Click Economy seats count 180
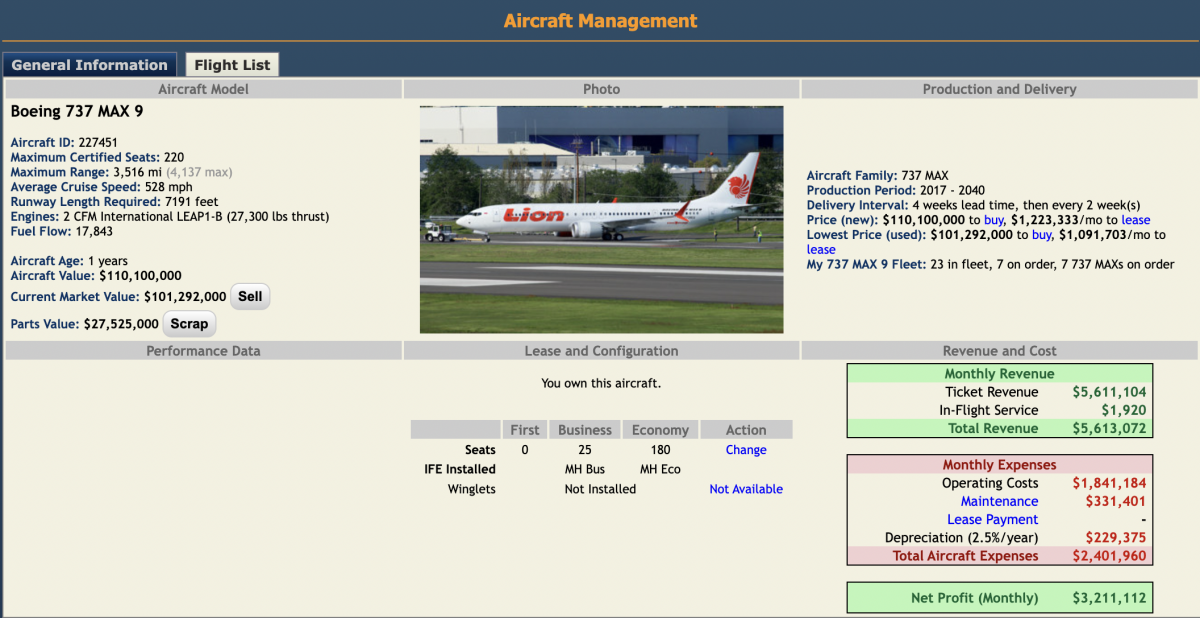Image resolution: width=1200 pixels, height=618 pixels. pyautogui.click(x=660, y=450)
